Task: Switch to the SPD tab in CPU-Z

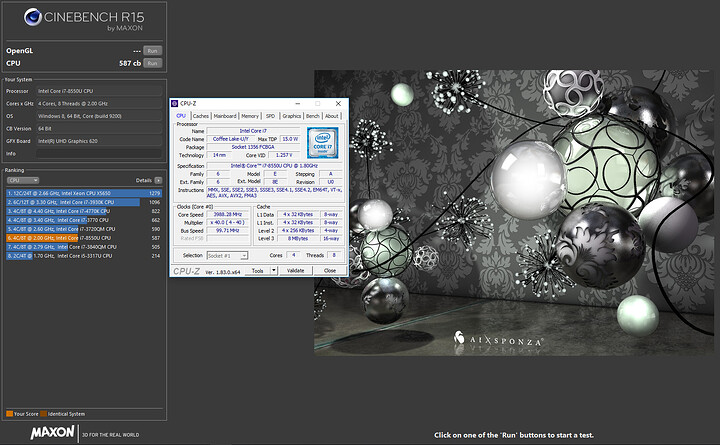Action: [270, 116]
